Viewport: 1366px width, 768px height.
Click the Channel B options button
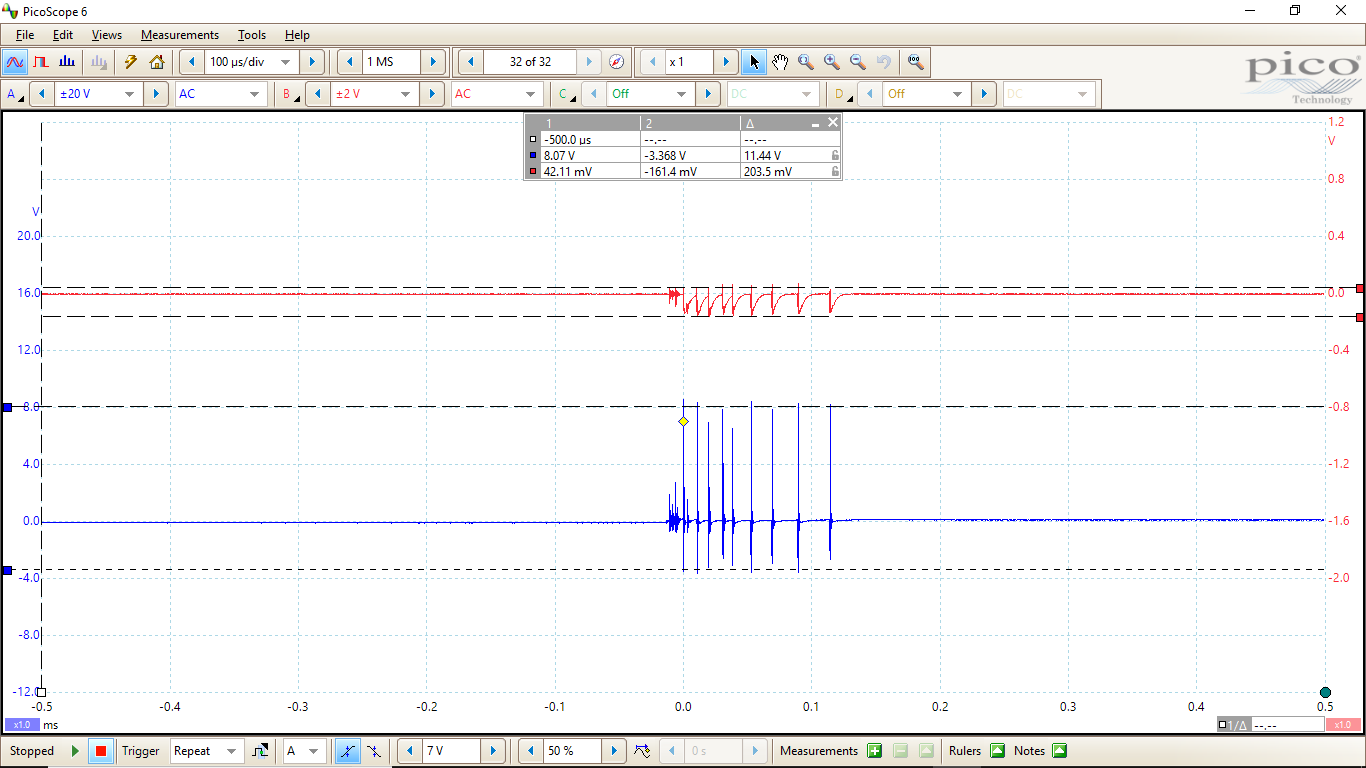[289, 94]
